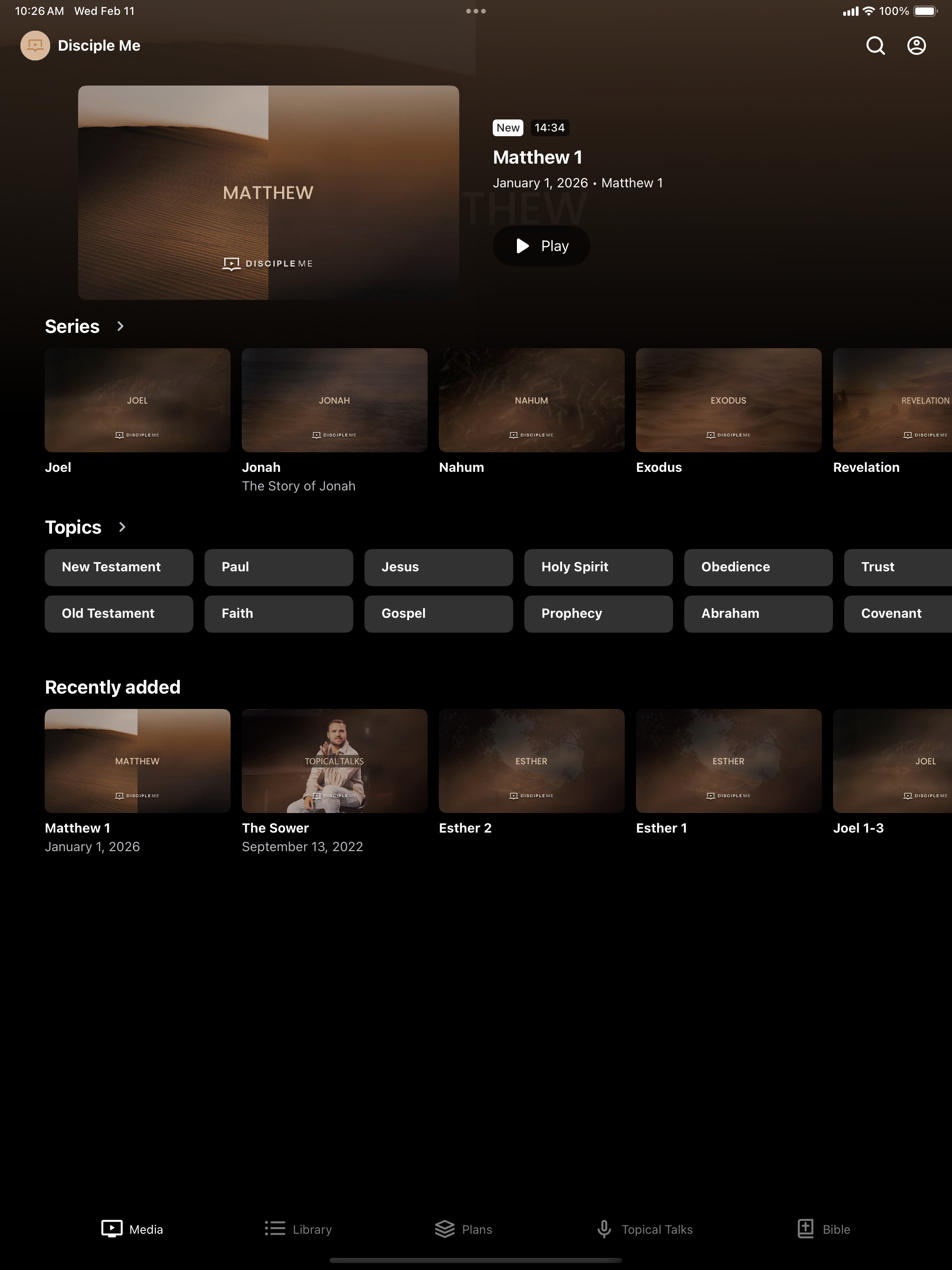
Task: Tap the Plans stacked layers icon
Action: tap(444, 1229)
